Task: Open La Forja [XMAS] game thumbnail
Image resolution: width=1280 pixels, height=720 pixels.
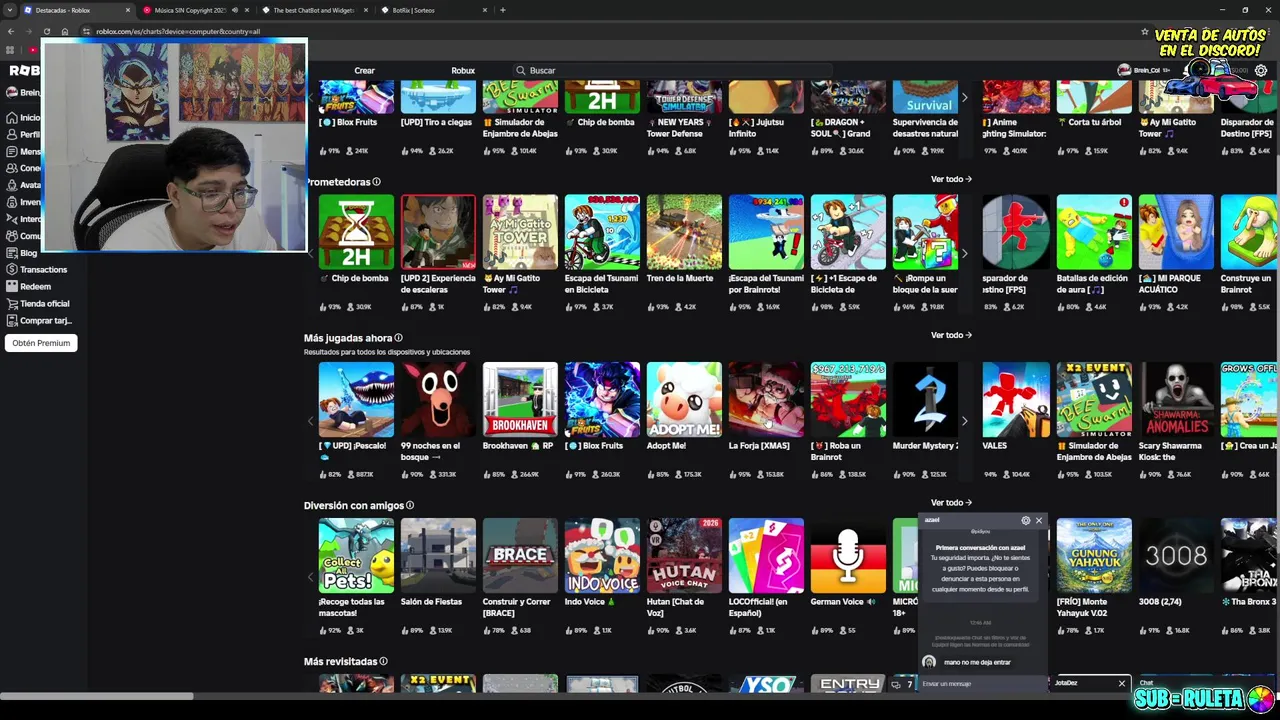Action: (766, 399)
